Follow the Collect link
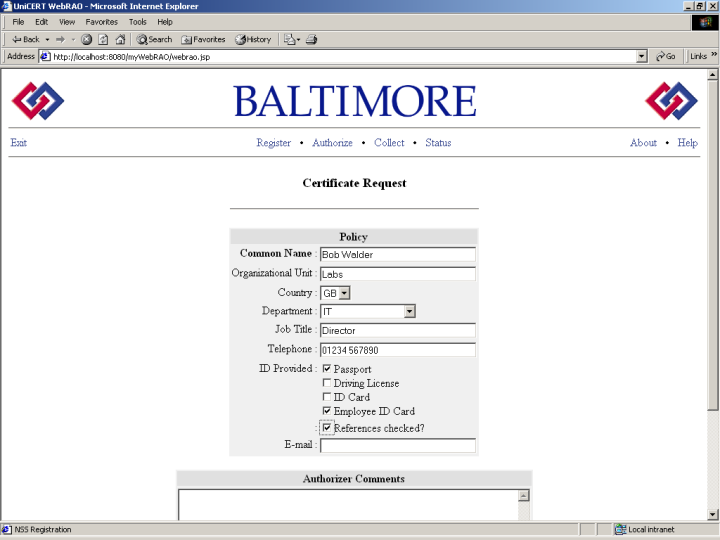This screenshot has width=720, height=540. (389, 143)
